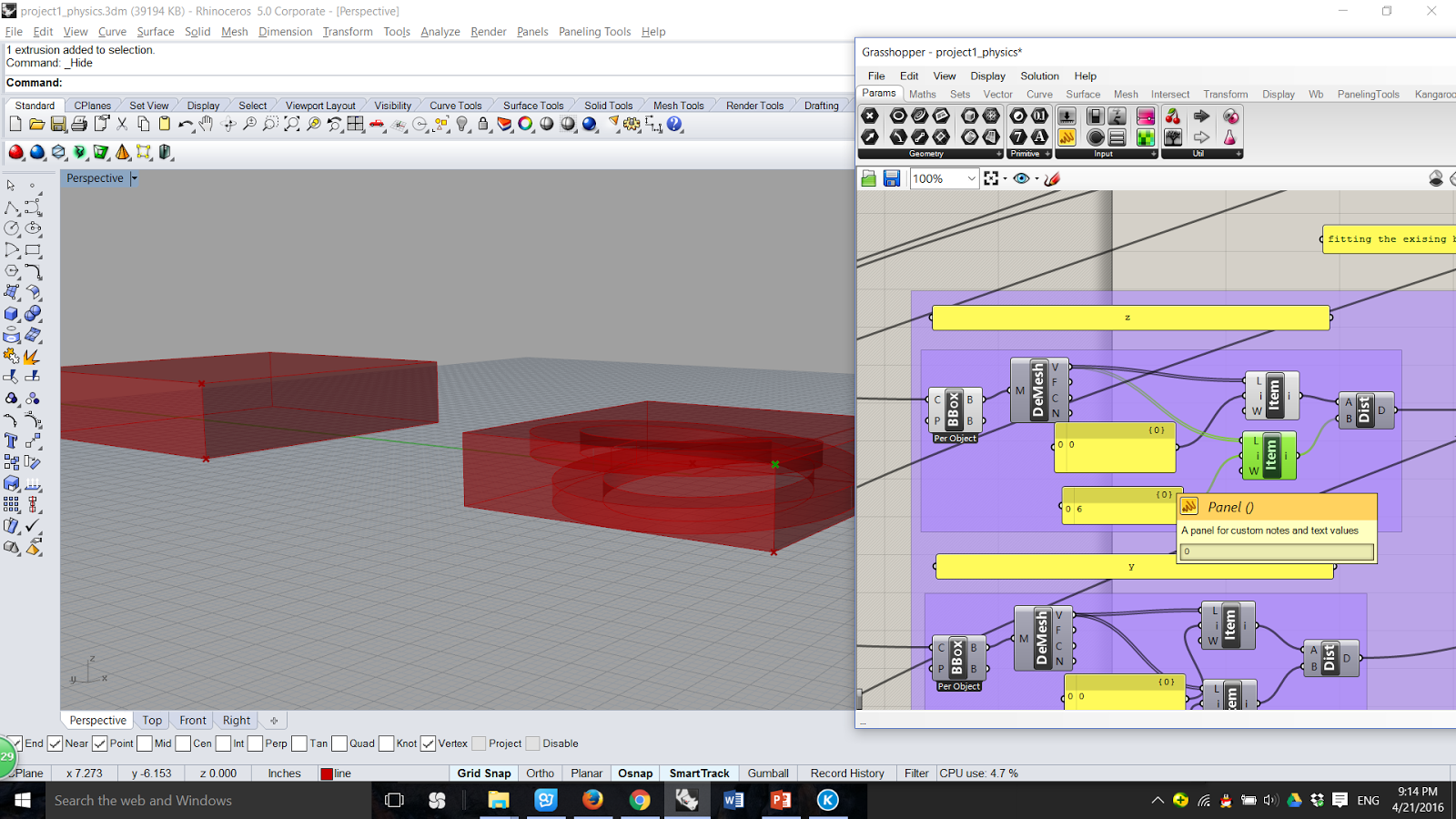The image size is (1456, 819).
Task: Activate the Rotate view tool
Action: [x=229, y=125]
